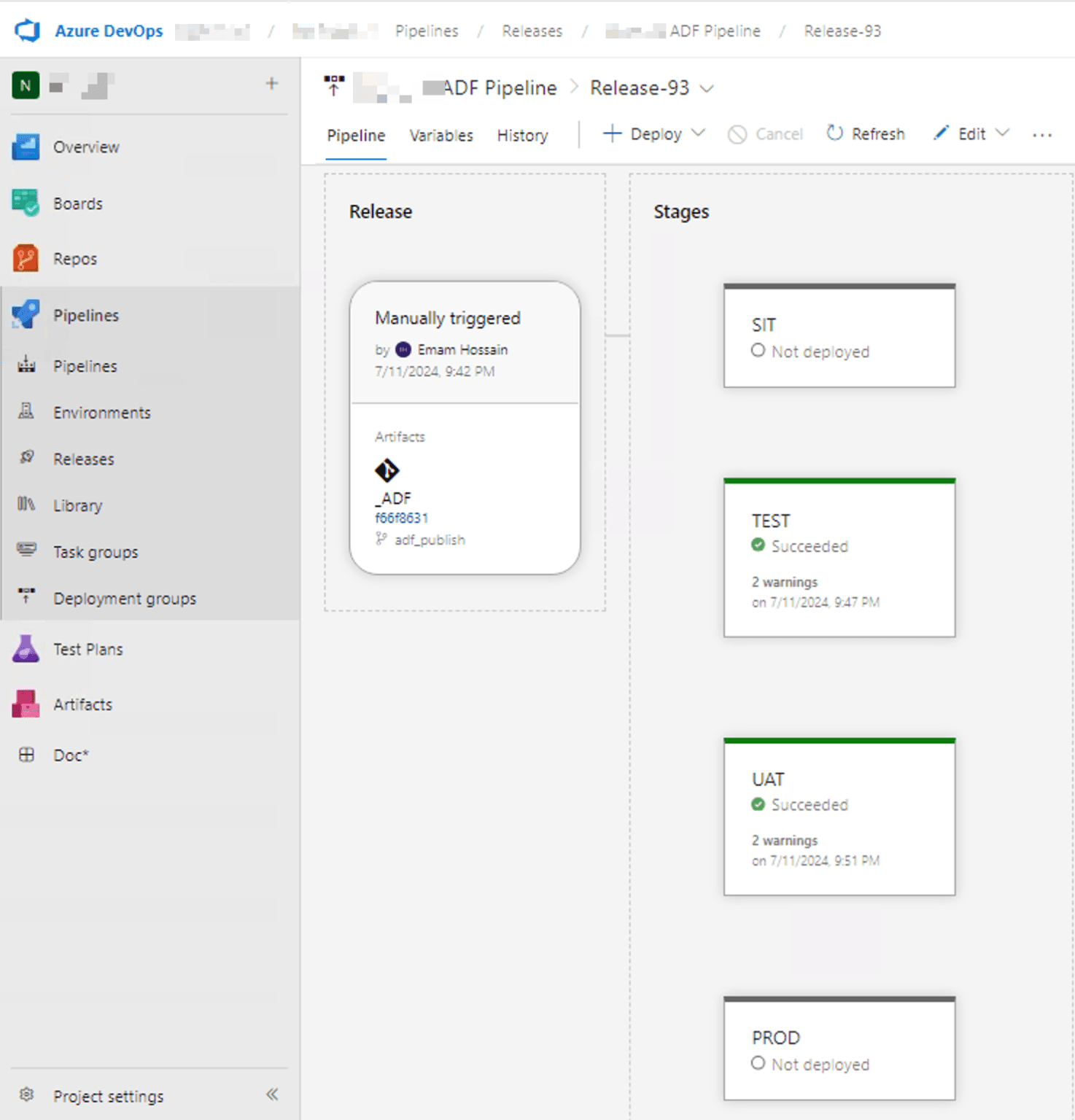Select the Pipelines sidebar icon
Image resolution: width=1075 pixels, height=1120 pixels.
pos(27,315)
